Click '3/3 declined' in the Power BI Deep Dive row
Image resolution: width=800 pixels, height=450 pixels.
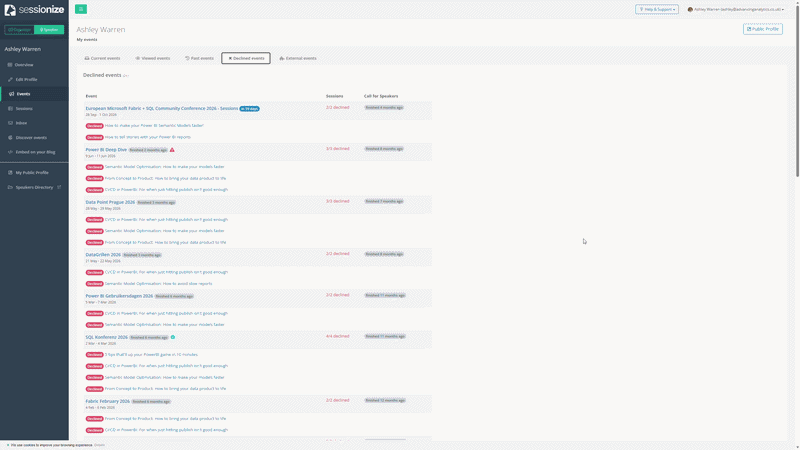click(x=338, y=149)
